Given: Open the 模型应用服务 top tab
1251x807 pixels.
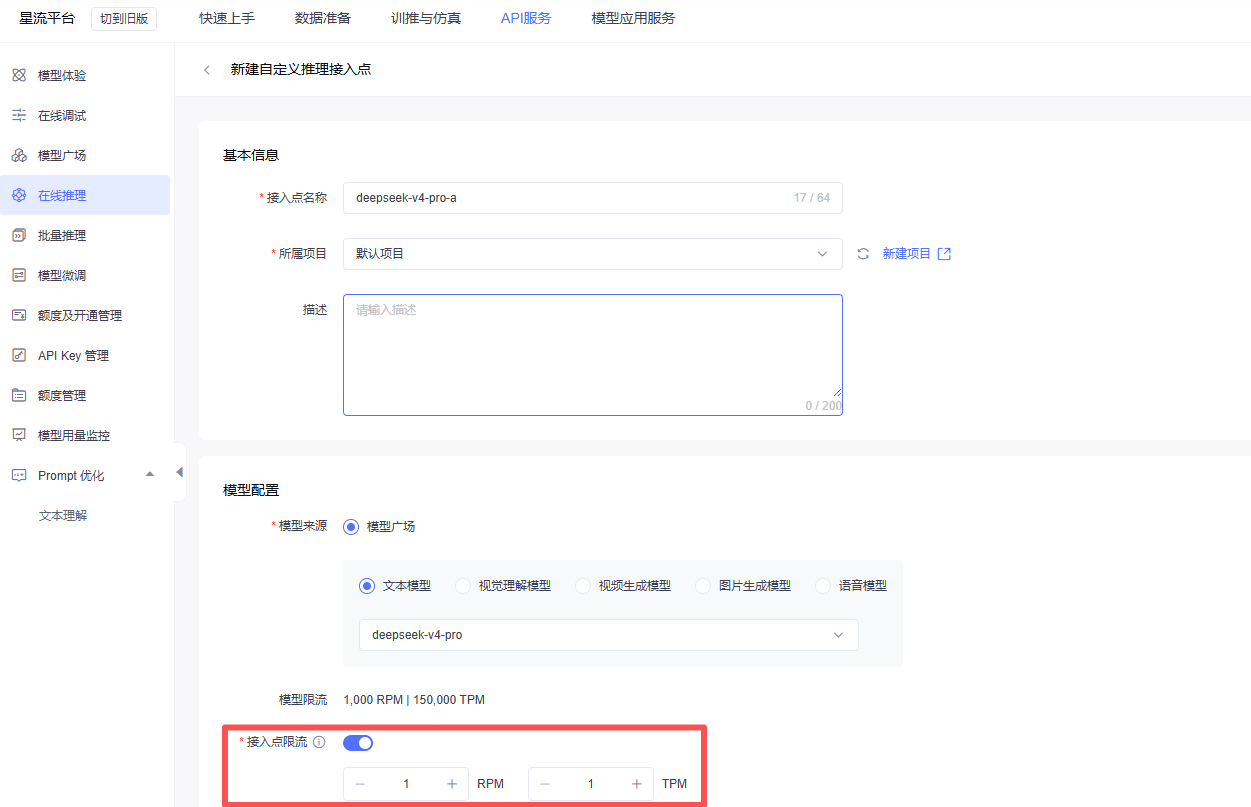Looking at the screenshot, I should point(633,18).
